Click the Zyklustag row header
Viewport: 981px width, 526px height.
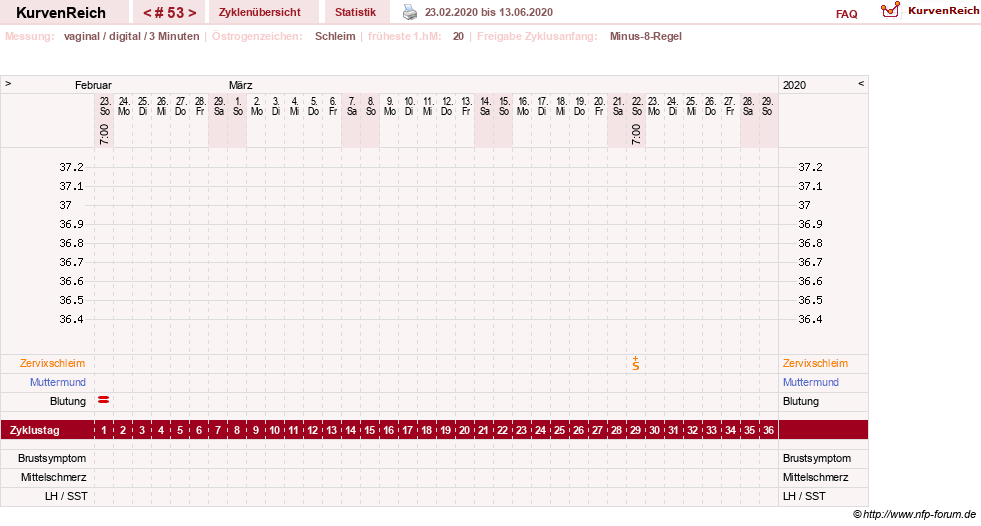pyautogui.click(x=35, y=430)
